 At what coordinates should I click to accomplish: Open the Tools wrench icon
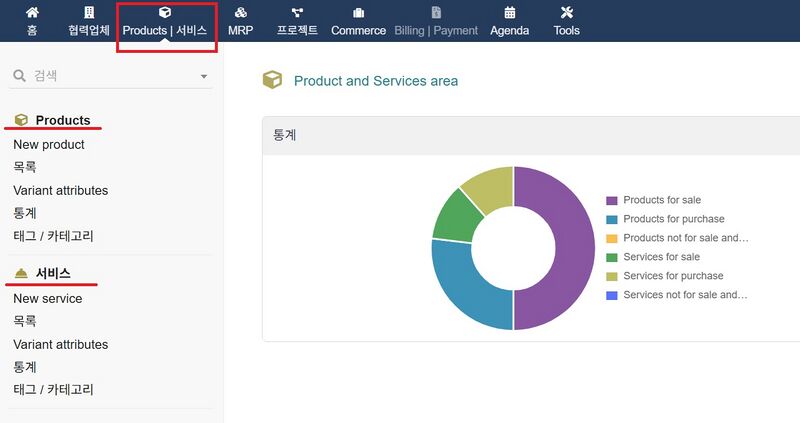566,13
